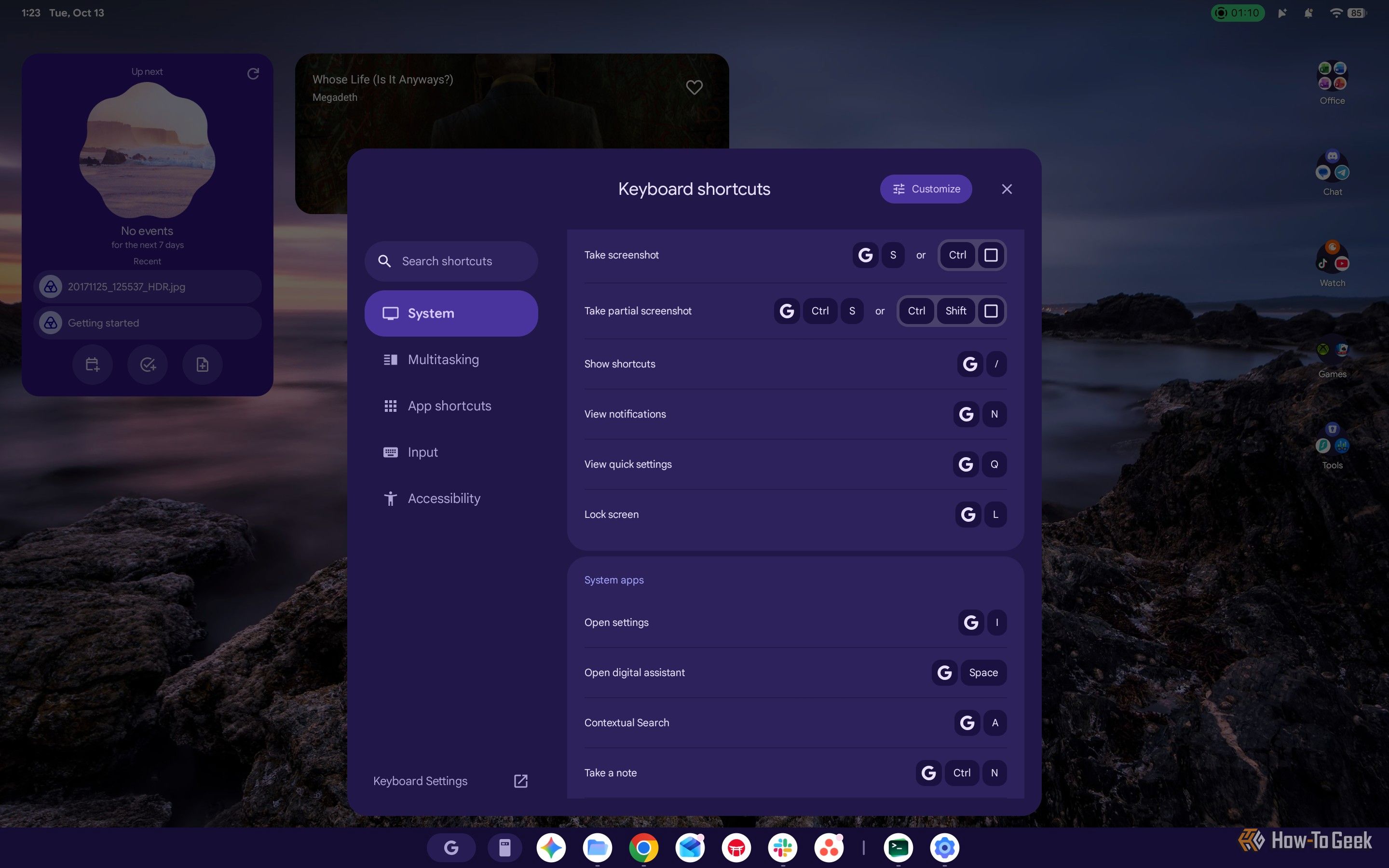The width and height of the screenshot is (1389, 868).
Task: Open the notifications bell in status bar
Action: 1308,13
